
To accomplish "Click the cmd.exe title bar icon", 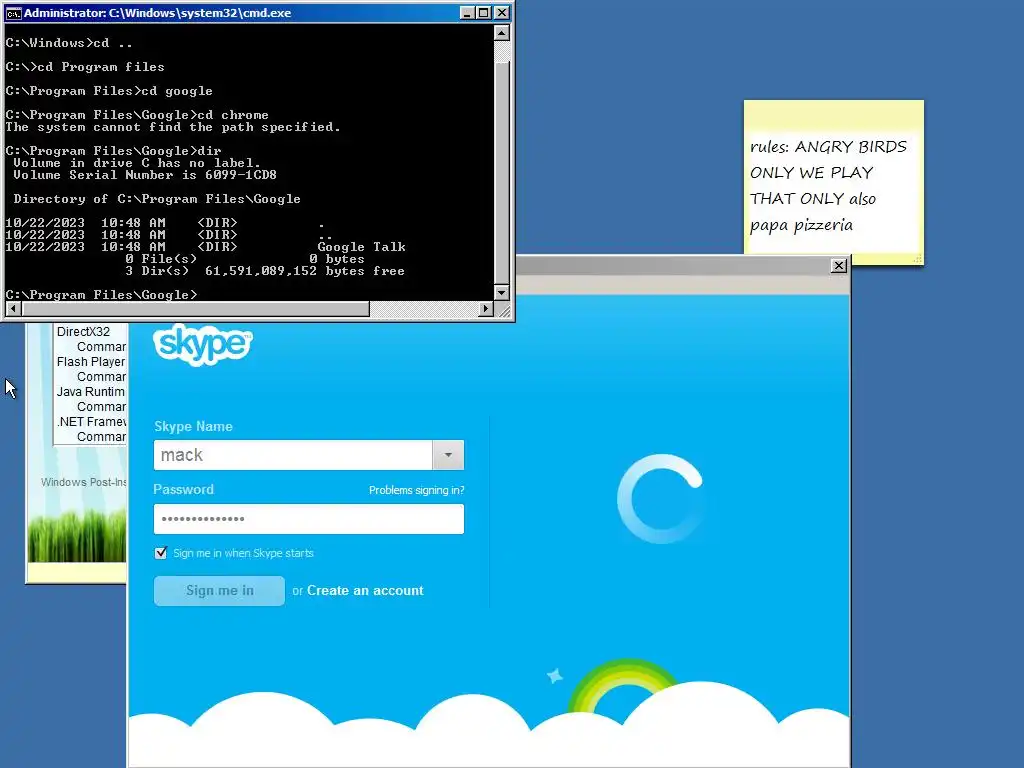I will [x=13, y=13].
